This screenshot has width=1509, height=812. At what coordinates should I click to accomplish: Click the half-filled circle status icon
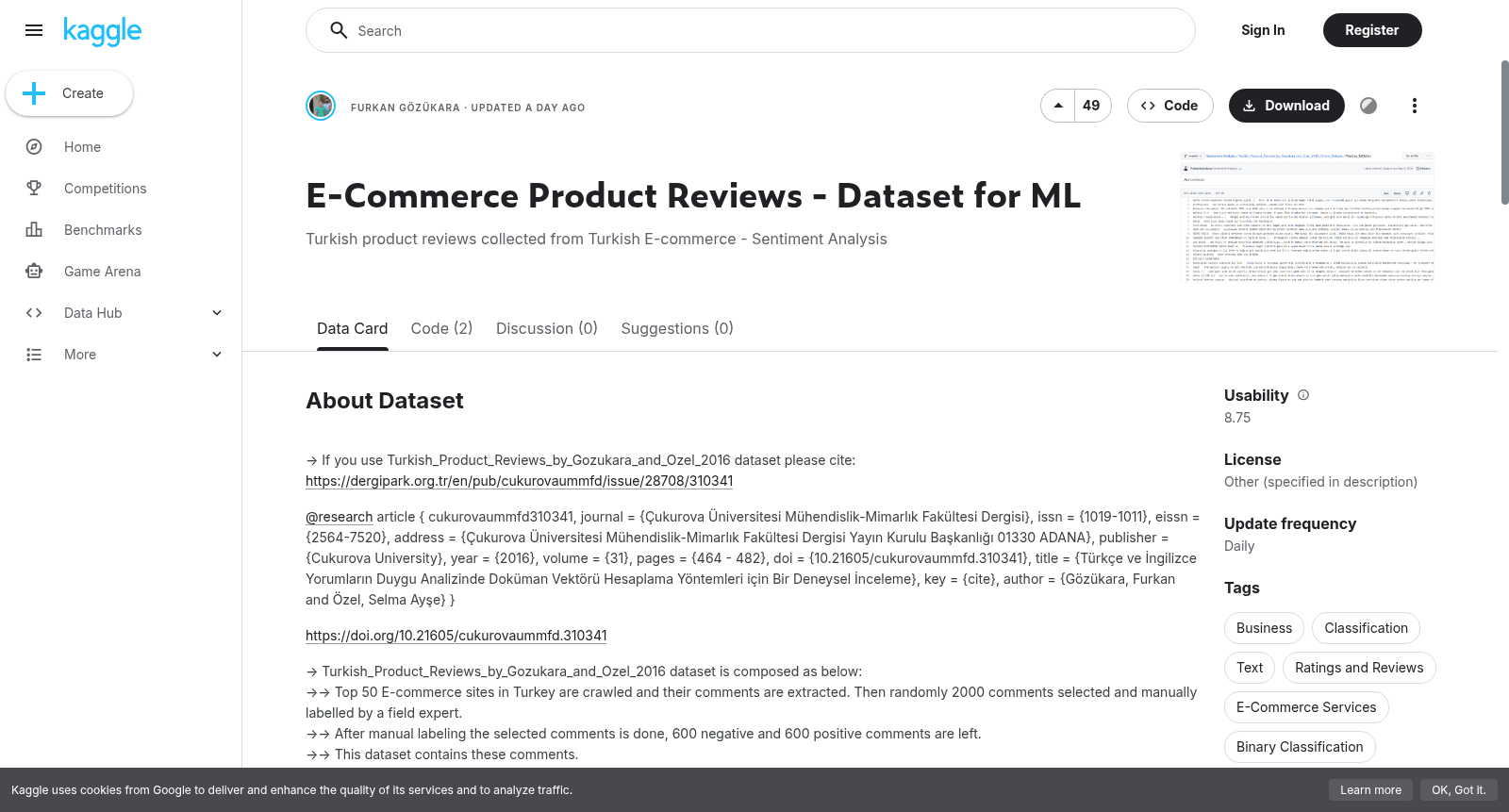(x=1368, y=106)
